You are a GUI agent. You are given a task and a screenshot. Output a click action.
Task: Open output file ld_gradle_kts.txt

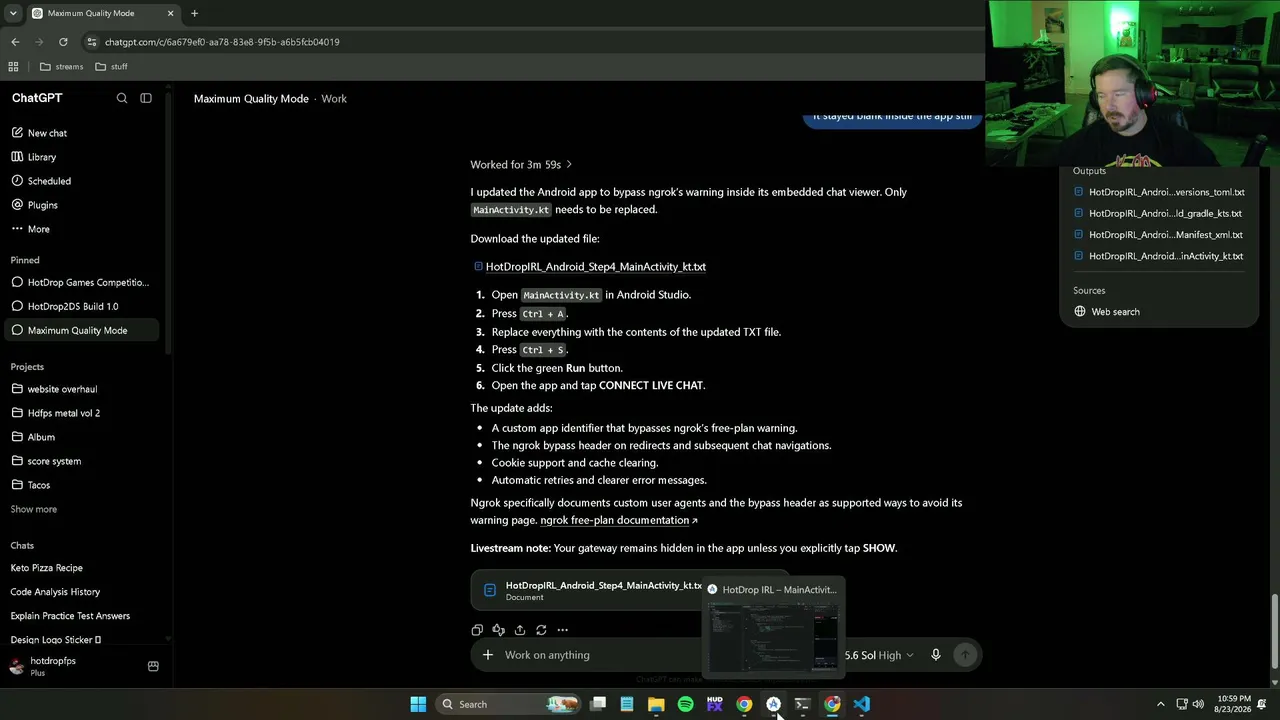click(1159, 213)
